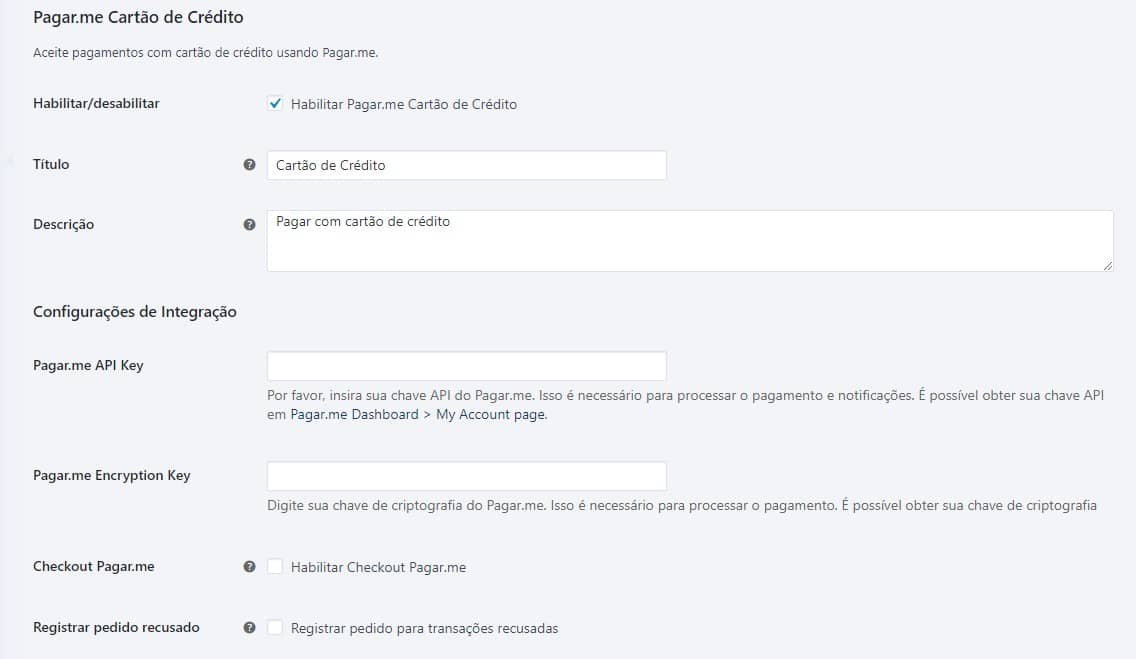Click the Pagar.me Cartão de Crédito page heading
1136x659 pixels.
tap(138, 17)
